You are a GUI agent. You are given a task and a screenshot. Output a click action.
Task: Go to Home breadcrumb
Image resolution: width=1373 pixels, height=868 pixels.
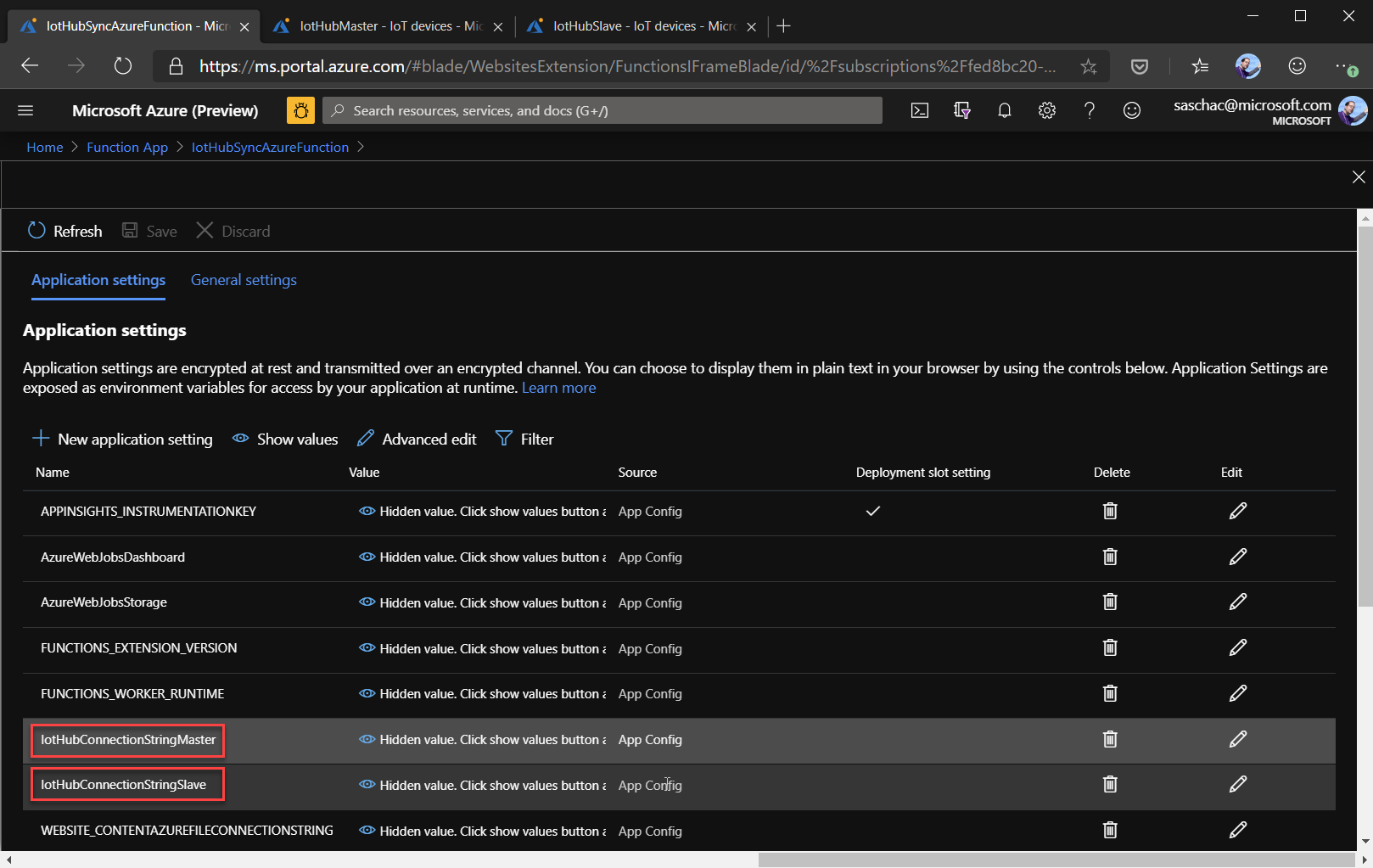point(45,147)
